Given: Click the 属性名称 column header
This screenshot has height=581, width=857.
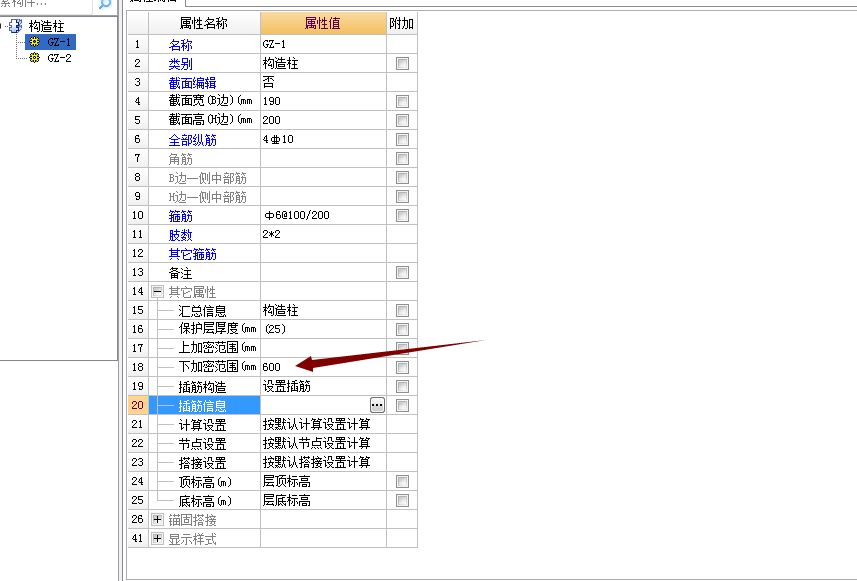Looking at the screenshot, I should (x=204, y=24).
